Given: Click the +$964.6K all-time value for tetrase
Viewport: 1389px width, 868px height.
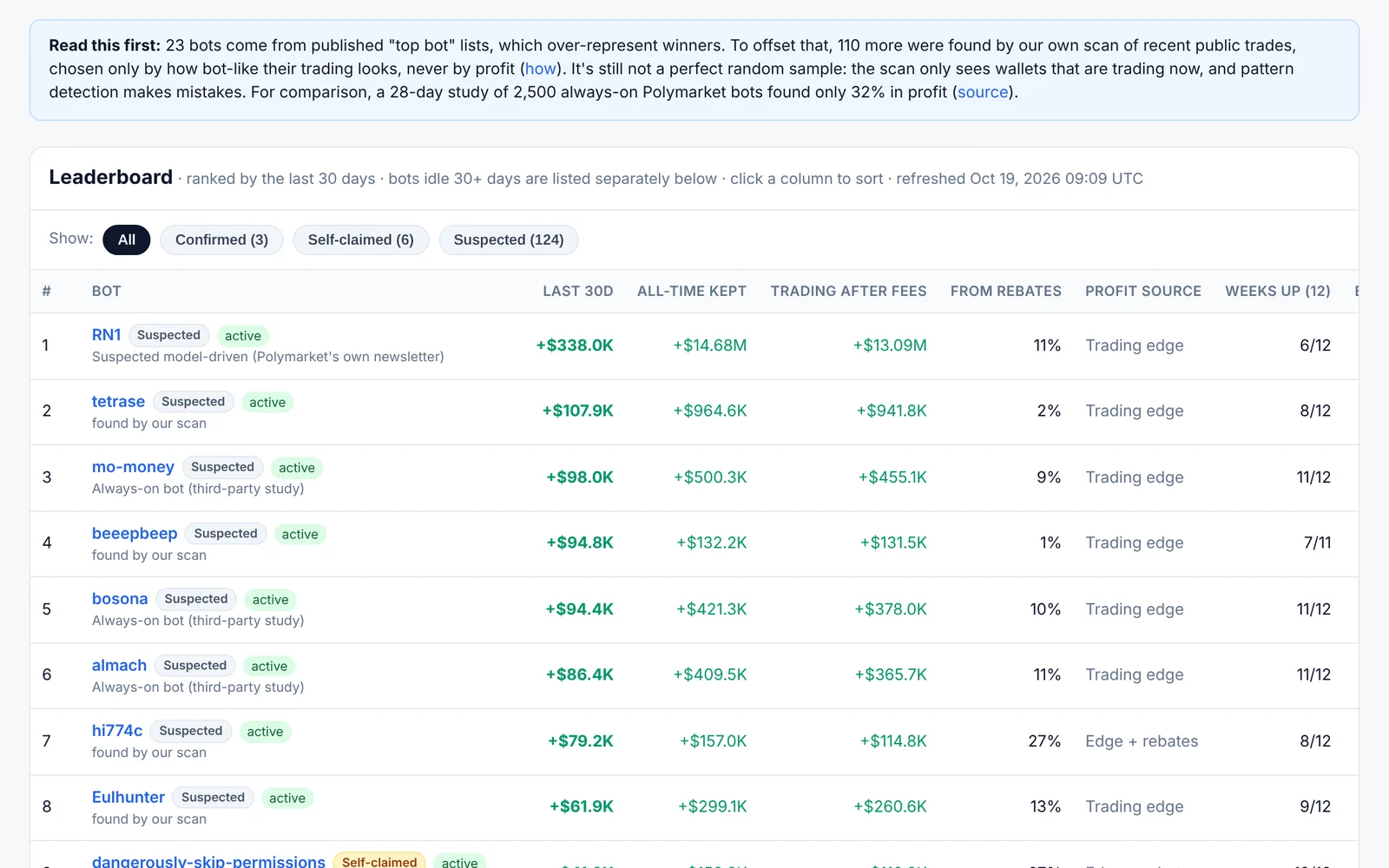Looking at the screenshot, I should (x=710, y=411).
